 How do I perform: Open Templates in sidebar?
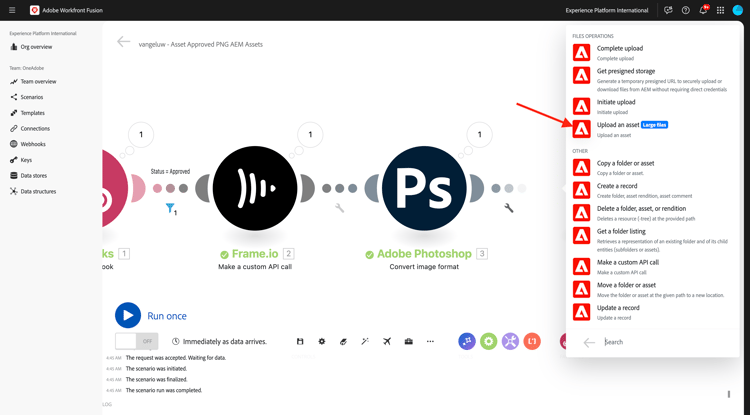click(28, 113)
